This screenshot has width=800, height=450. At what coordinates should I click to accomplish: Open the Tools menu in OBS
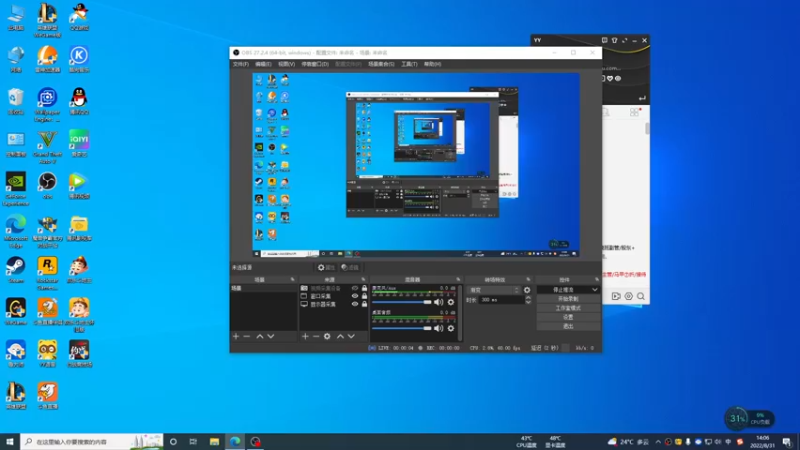(409, 64)
